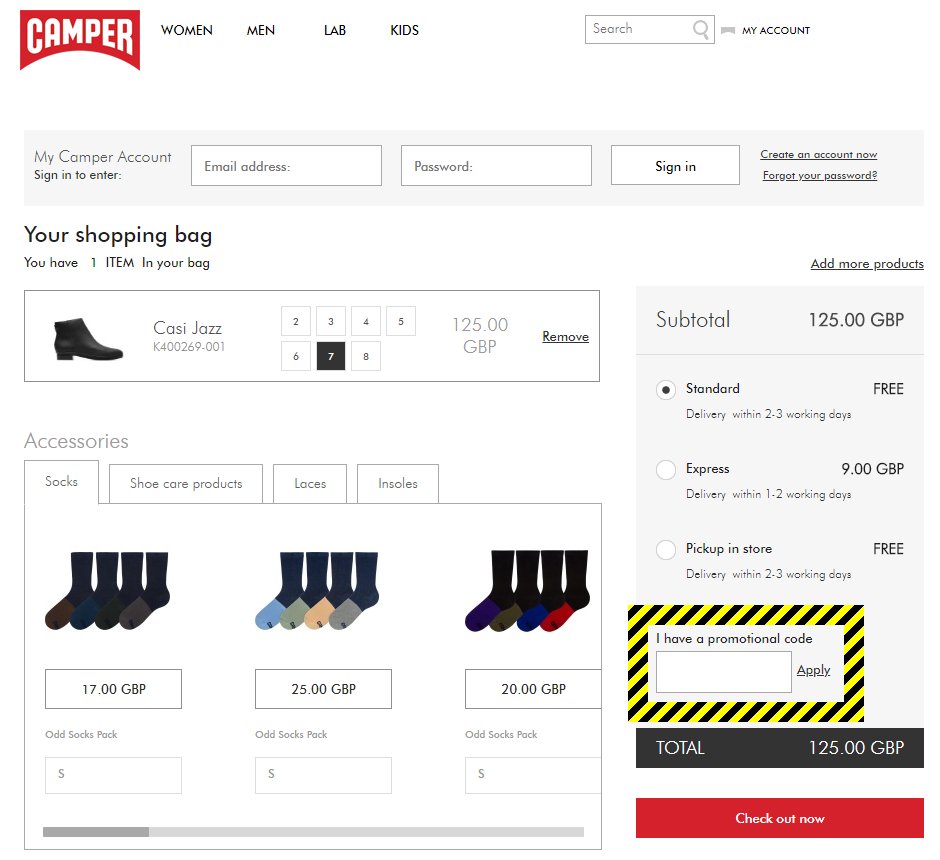Focus the promotional code field
Screen dimensions: 940x860
click(x=724, y=672)
